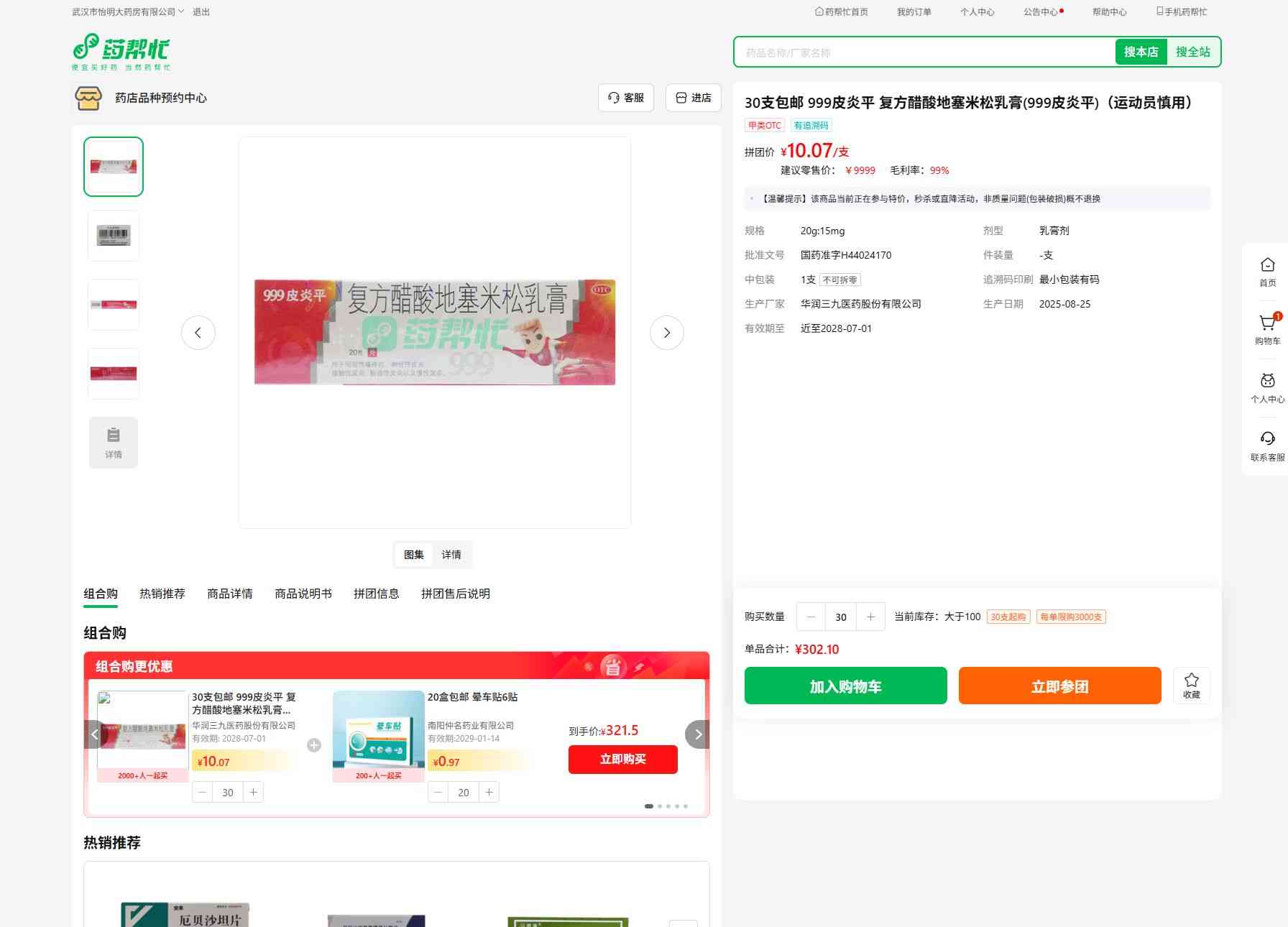The width and height of the screenshot is (1288, 927).
Task: Click the star favorite (收藏) icon
Action: (x=1191, y=685)
